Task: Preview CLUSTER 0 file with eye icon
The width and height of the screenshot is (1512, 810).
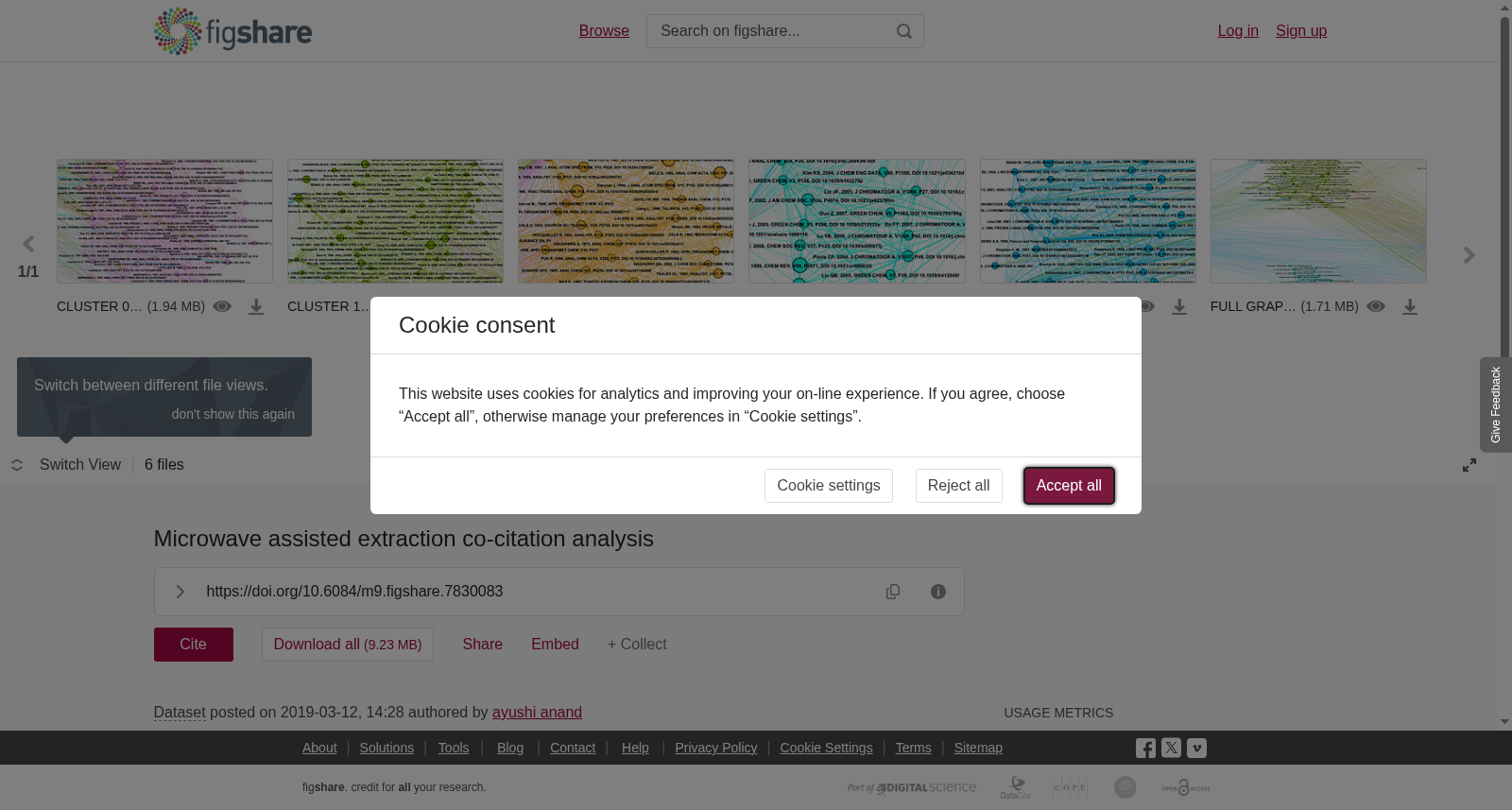Action: click(x=222, y=306)
